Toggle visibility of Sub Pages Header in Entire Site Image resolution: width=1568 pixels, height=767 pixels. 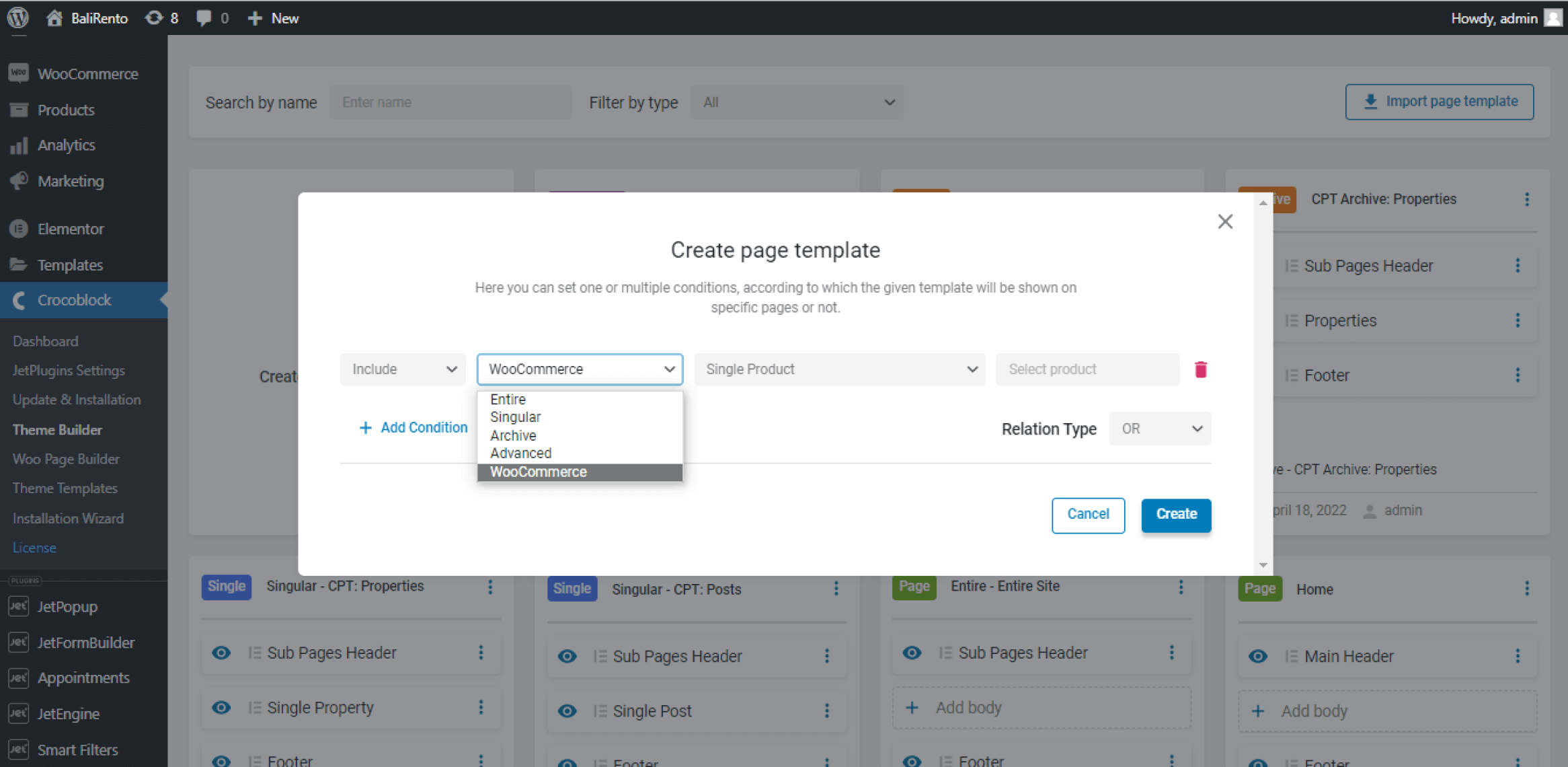[x=912, y=653]
